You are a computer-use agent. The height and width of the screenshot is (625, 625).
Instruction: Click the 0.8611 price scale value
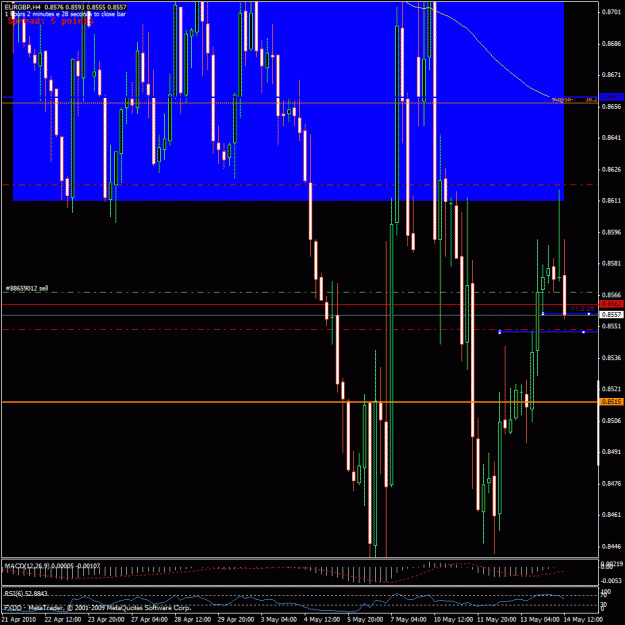coord(611,200)
